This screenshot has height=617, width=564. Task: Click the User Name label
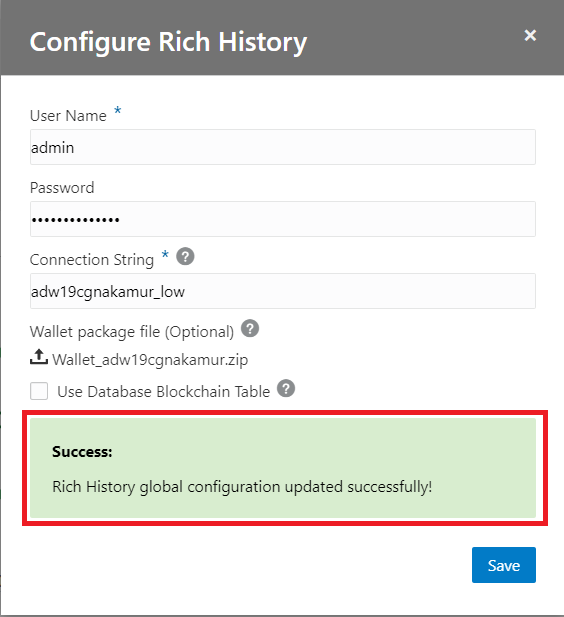(68, 116)
